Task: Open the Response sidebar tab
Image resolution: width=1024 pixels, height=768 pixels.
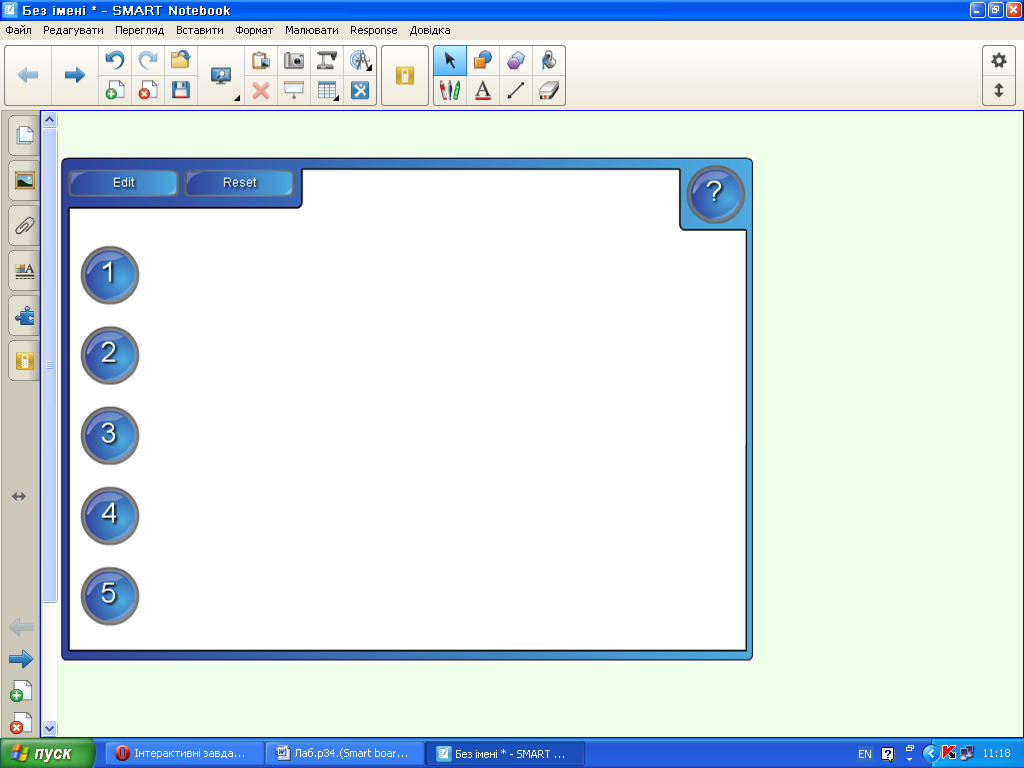Action: (x=24, y=361)
